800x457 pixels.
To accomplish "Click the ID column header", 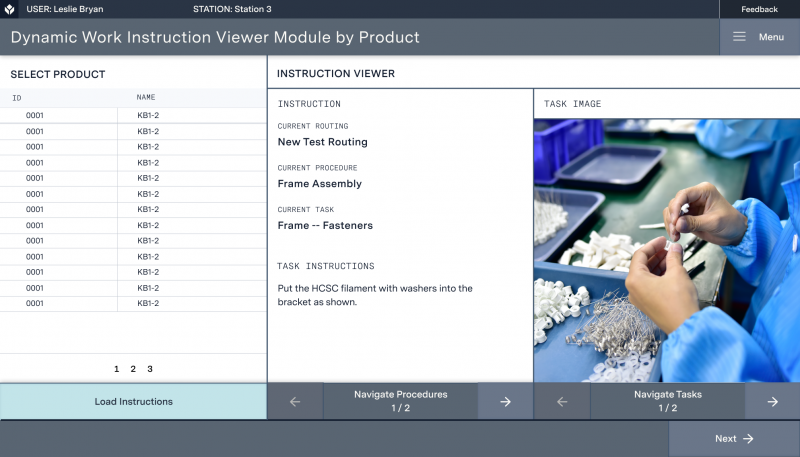I will click(17, 98).
